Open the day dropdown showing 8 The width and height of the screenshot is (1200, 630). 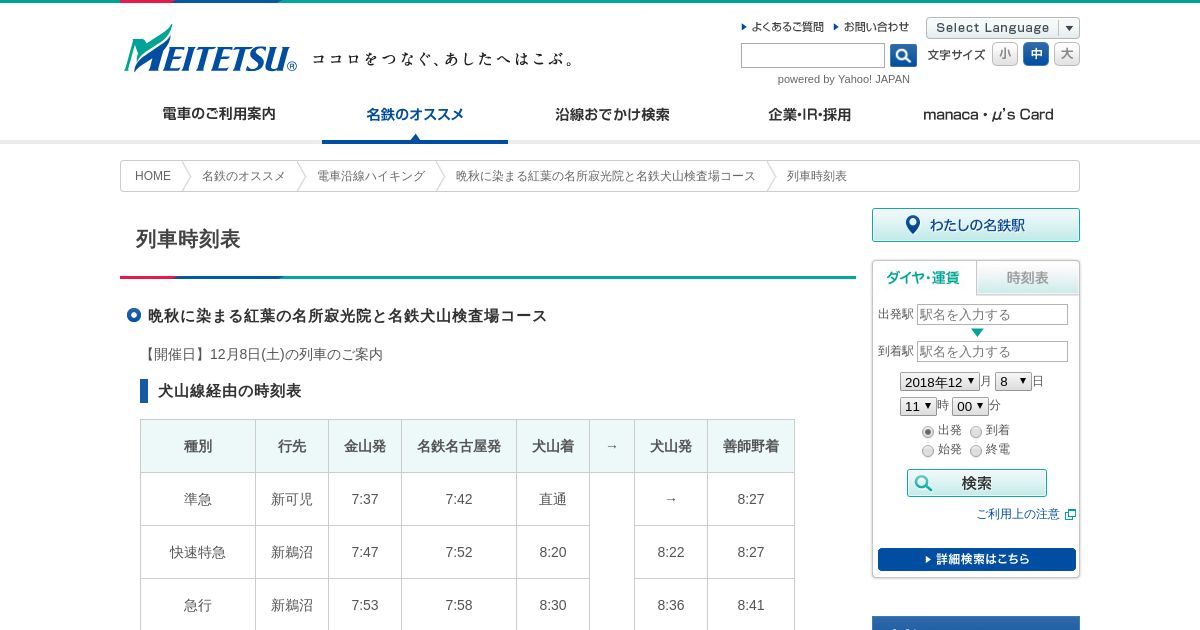[x=1013, y=382]
